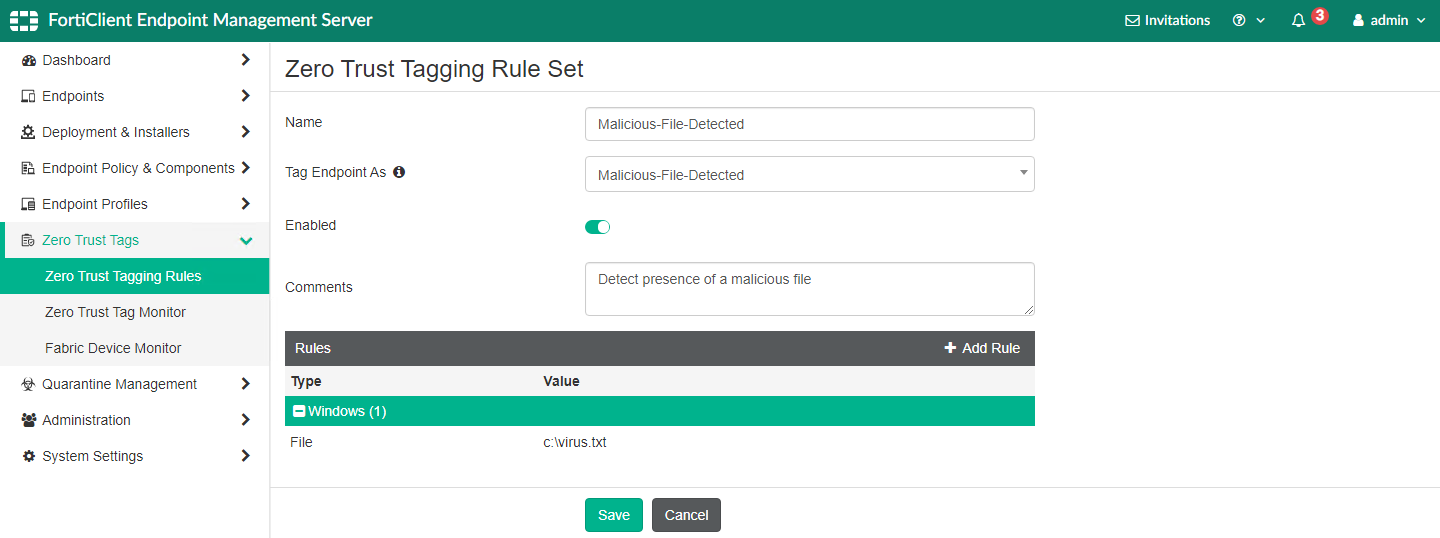Open the Invitations link
The width and height of the screenshot is (1440, 538).
[x=1167, y=20]
